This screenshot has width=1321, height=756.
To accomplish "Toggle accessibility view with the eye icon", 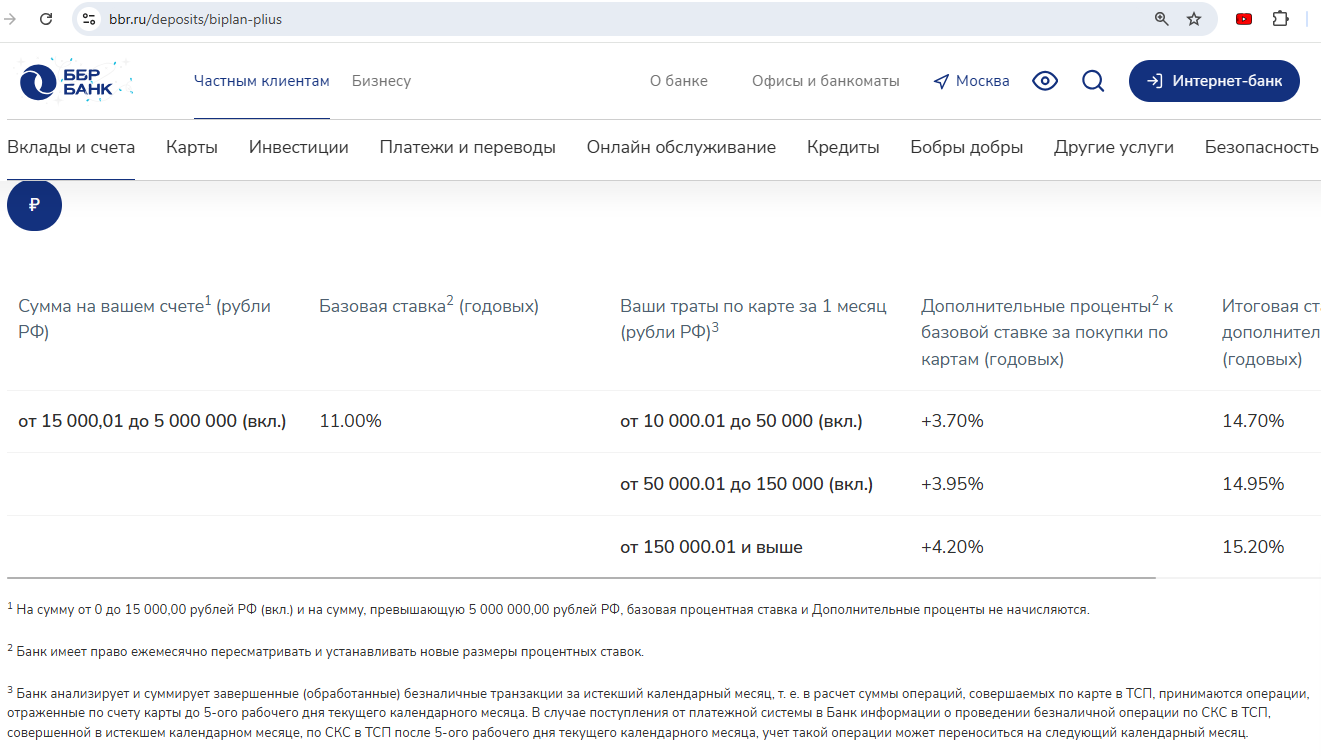I will click(1045, 81).
